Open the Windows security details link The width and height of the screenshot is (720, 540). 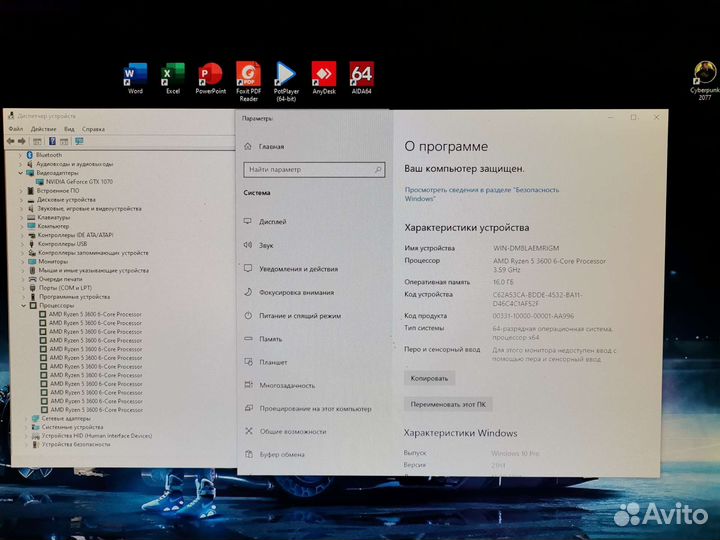474,193
